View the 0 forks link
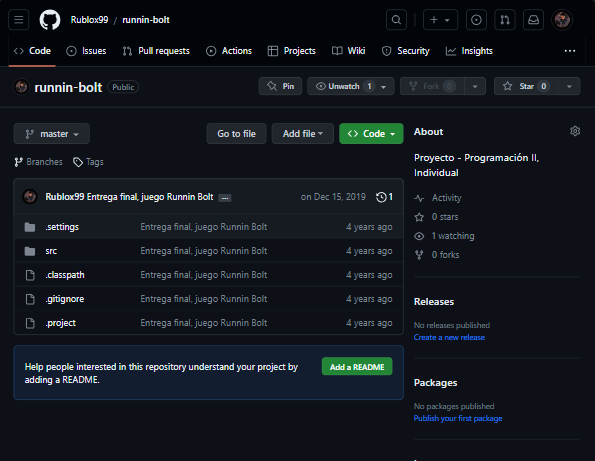The image size is (595, 461). pos(437,255)
